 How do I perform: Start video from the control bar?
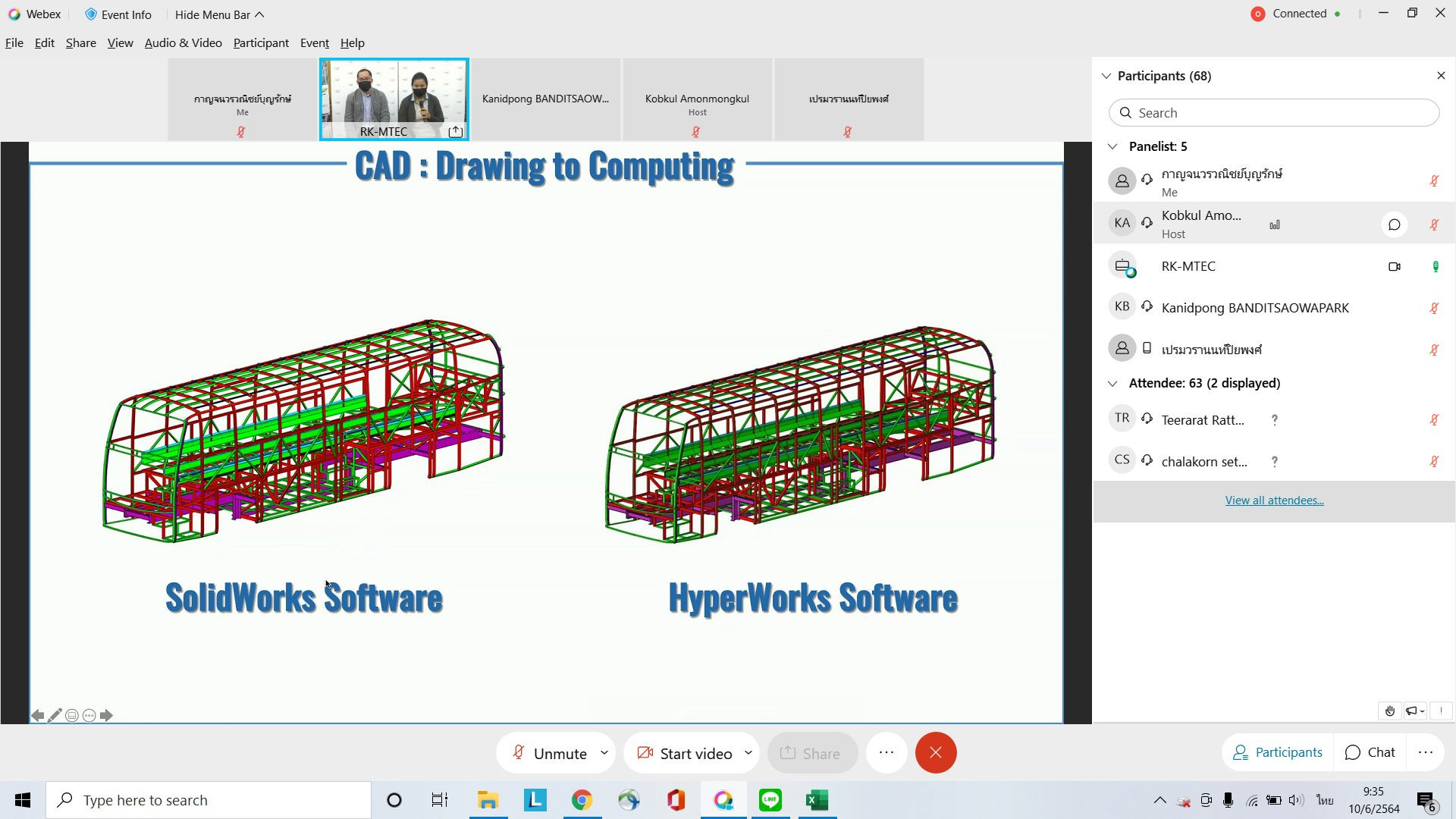(x=685, y=753)
